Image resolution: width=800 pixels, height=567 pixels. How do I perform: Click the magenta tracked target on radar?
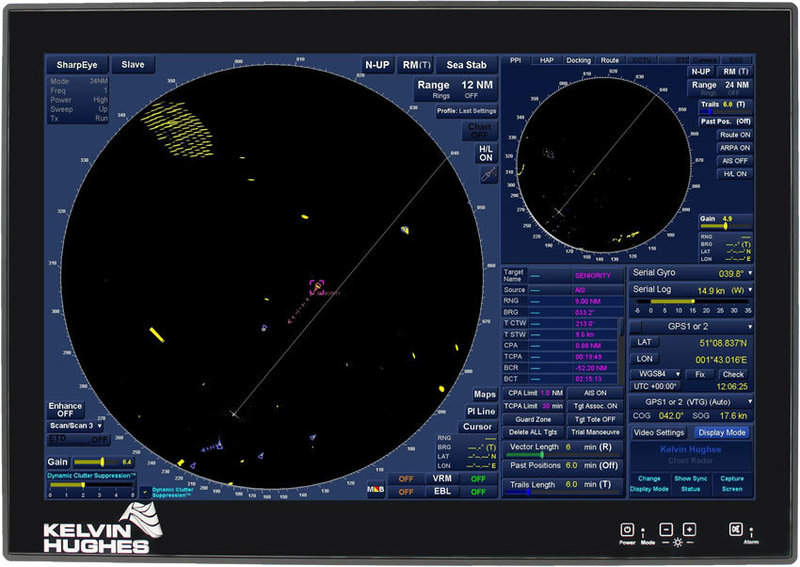317,287
